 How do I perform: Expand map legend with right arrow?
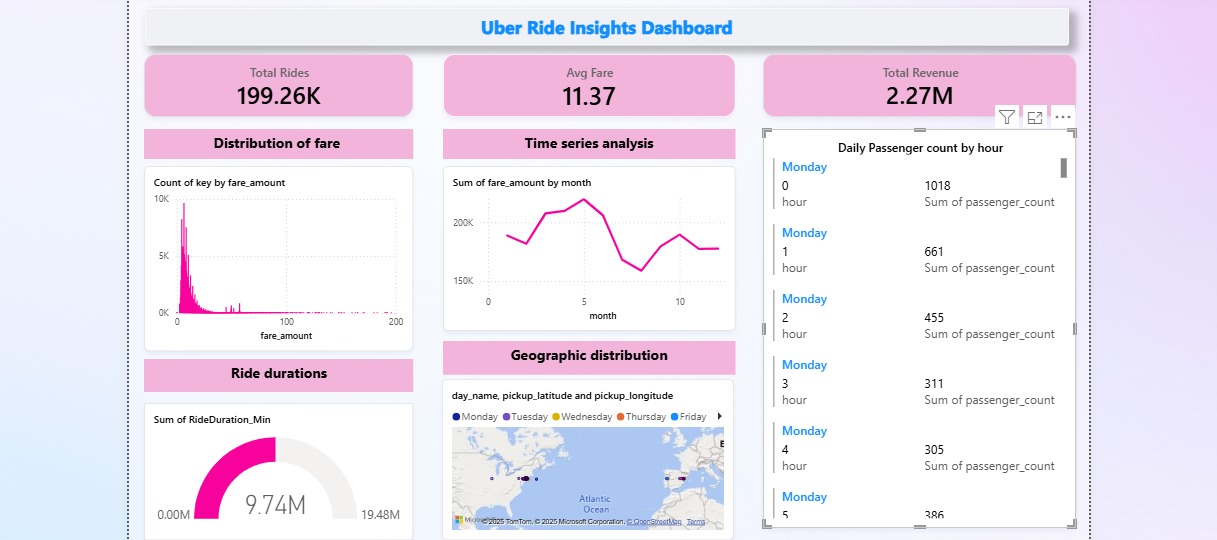720,416
